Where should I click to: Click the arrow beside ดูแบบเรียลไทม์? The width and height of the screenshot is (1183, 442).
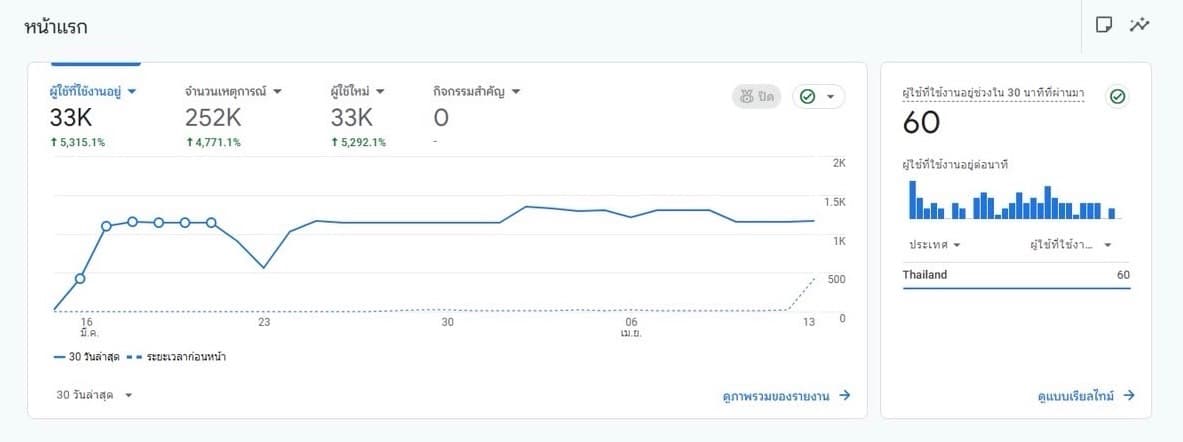pos(1129,396)
